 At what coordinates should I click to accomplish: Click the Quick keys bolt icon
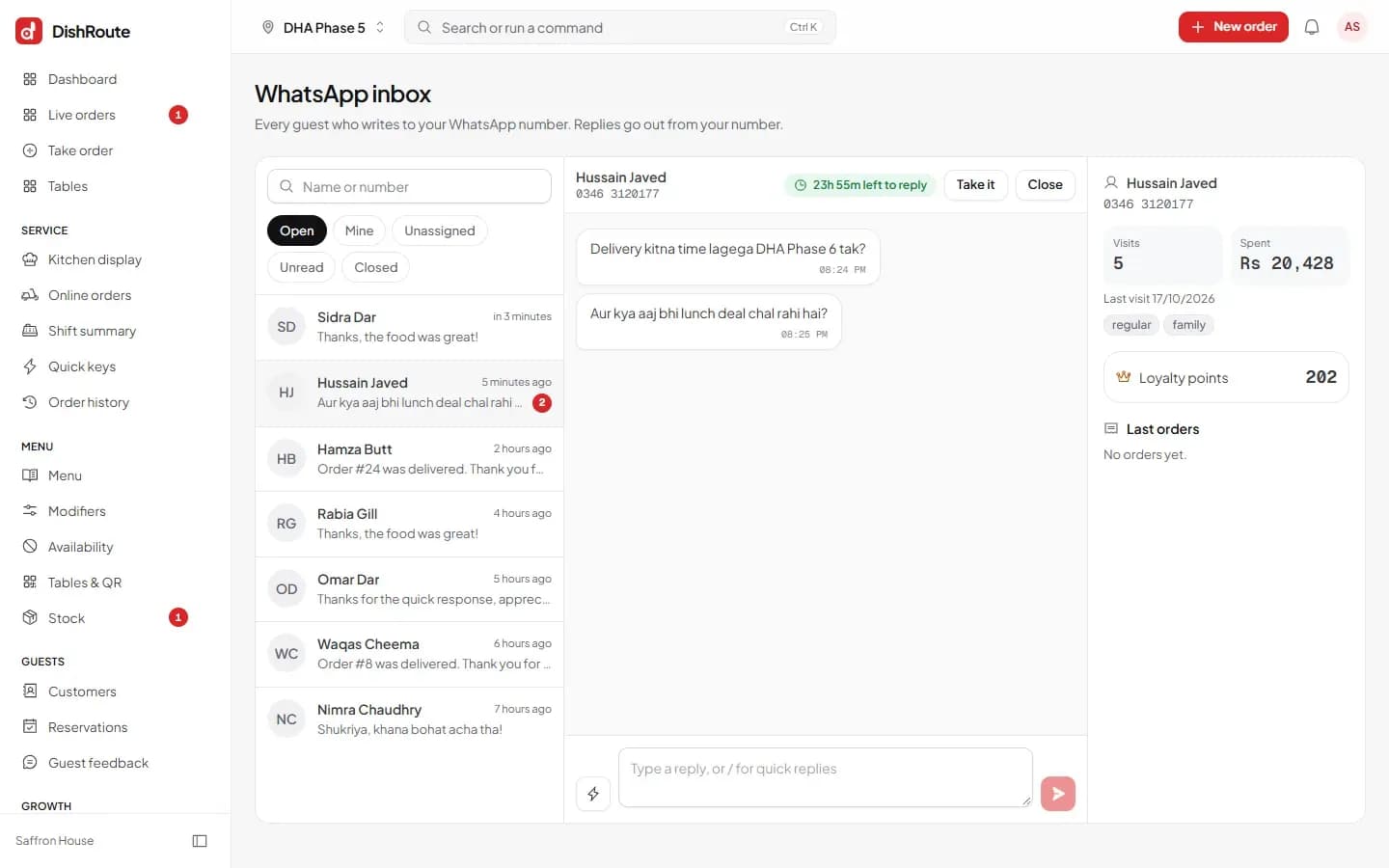[x=30, y=366]
